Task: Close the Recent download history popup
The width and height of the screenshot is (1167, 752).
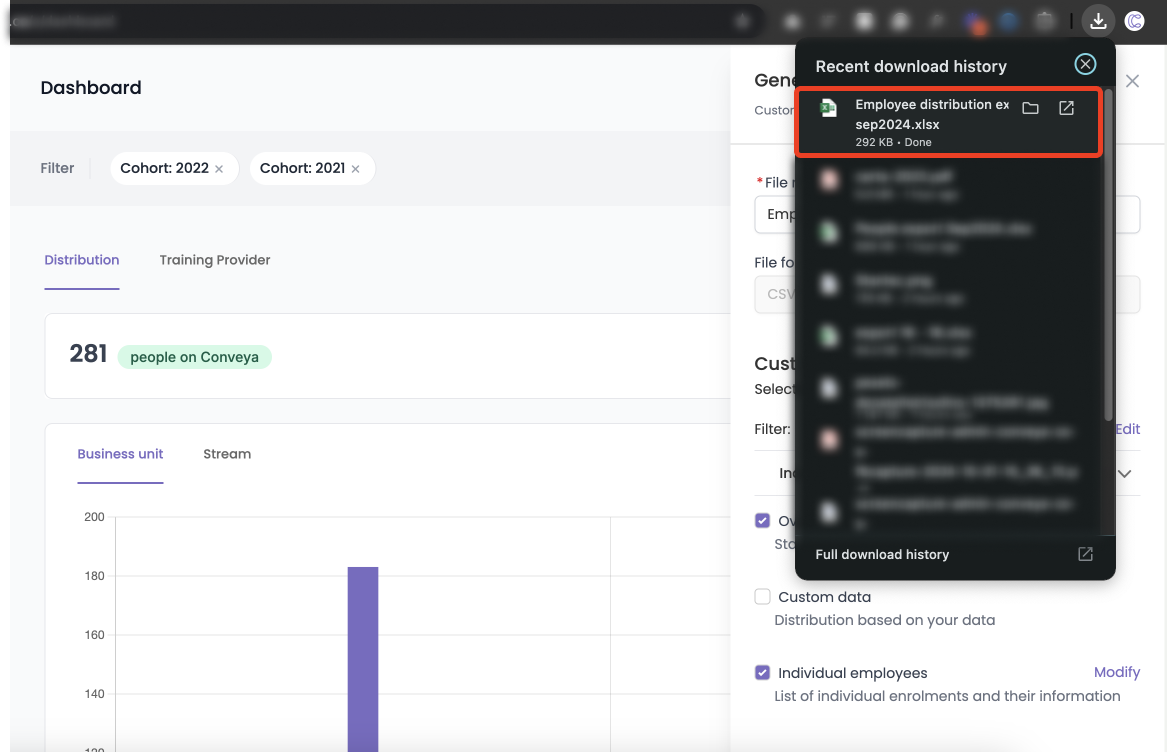Action: click(1085, 65)
